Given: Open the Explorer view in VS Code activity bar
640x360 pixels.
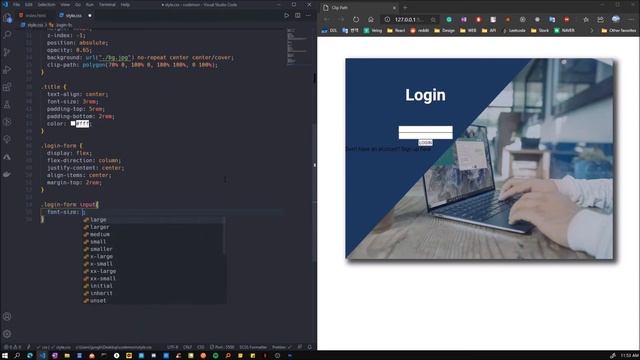Looking at the screenshot, I should click(7, 18).
